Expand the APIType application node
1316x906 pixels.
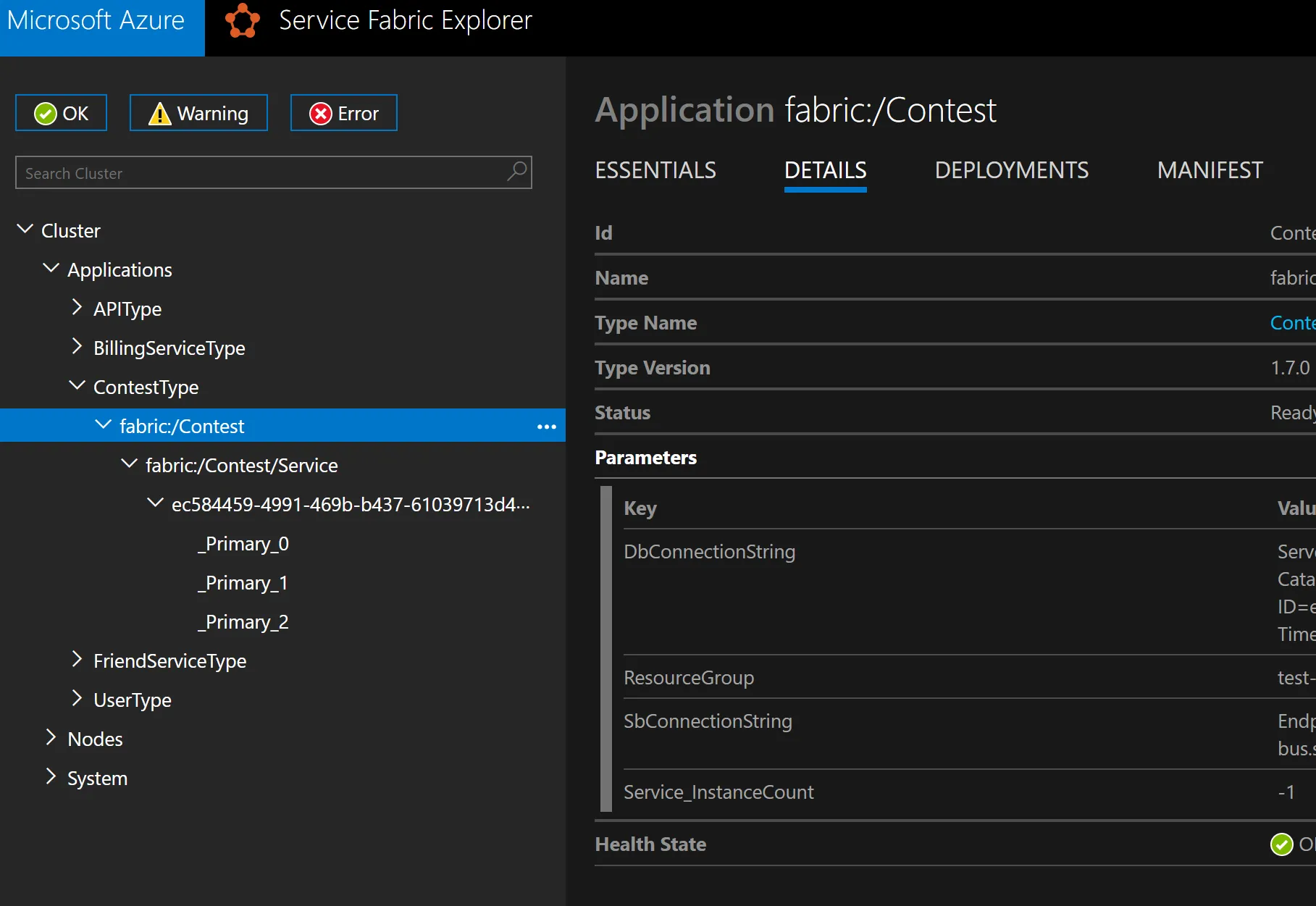coord(77,308)
